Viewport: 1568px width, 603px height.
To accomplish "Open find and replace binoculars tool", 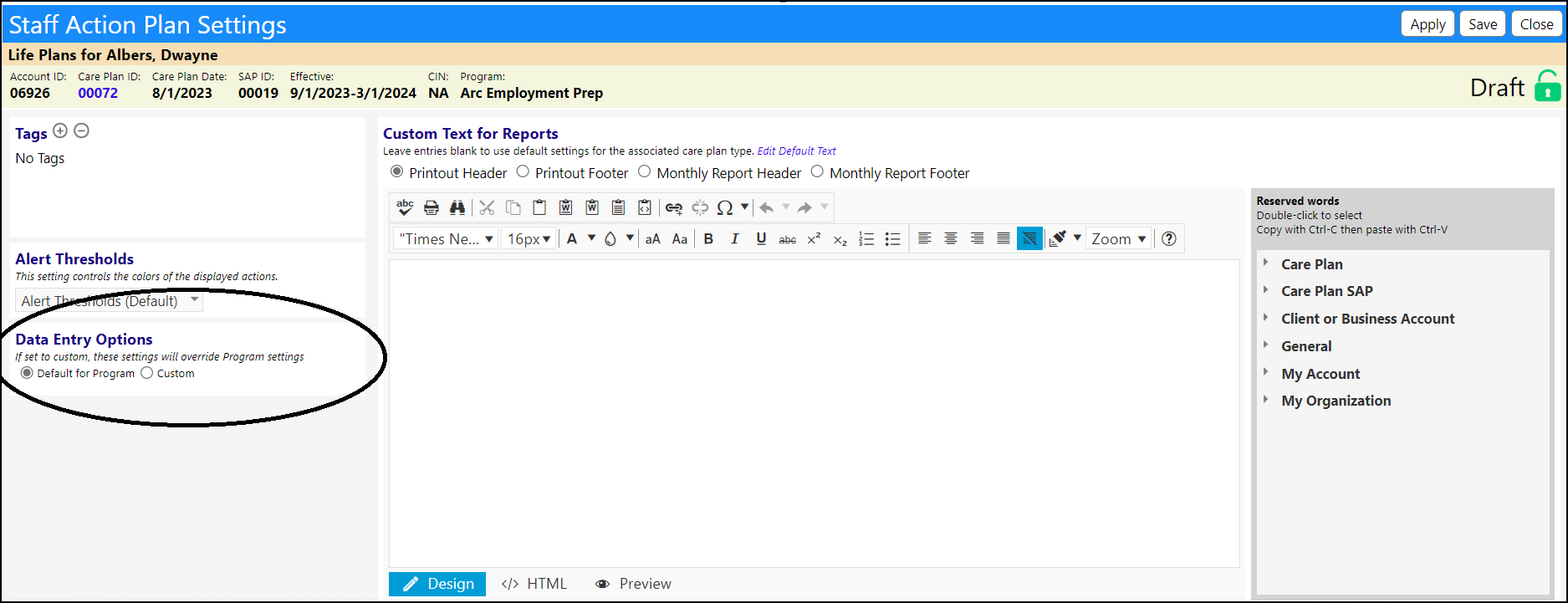I will (457, 207).
